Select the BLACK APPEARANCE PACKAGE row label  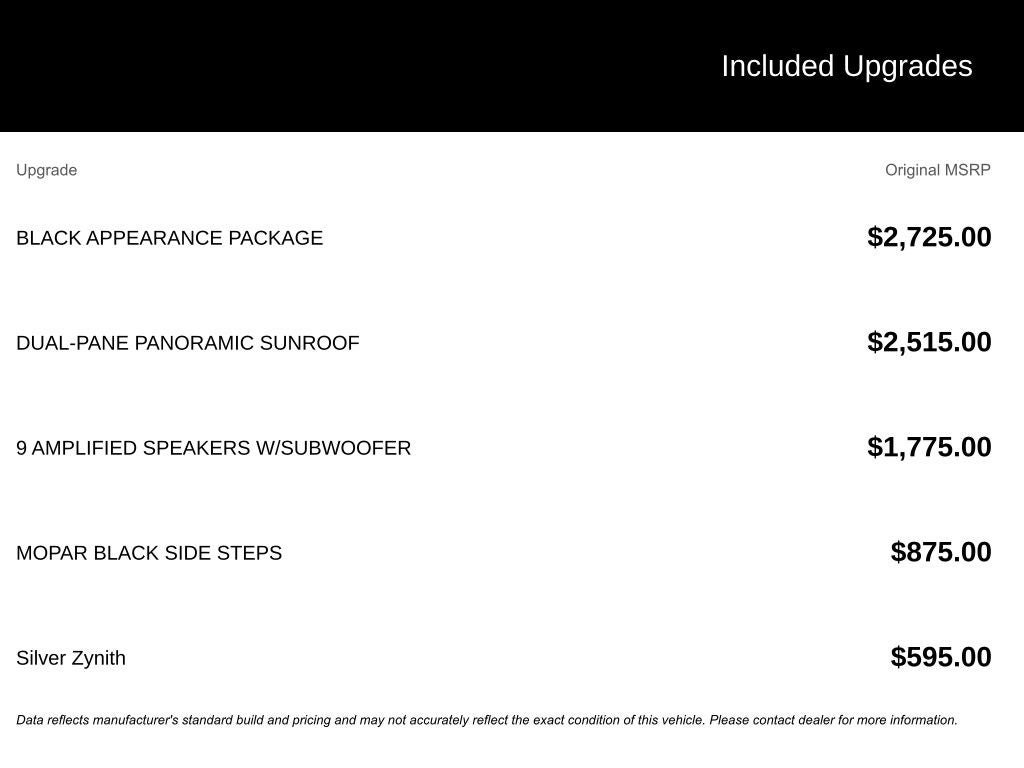click(x=169, y=238)
